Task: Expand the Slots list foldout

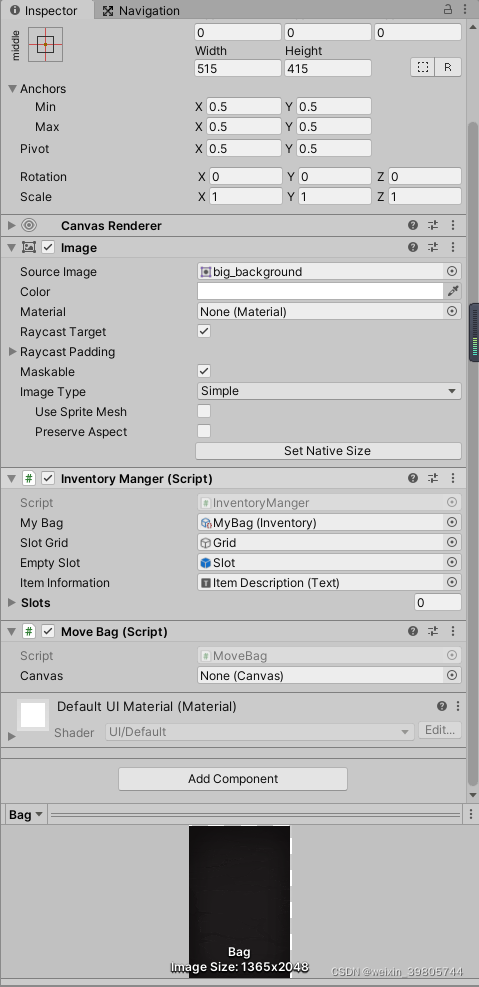Action: point(12,602)
